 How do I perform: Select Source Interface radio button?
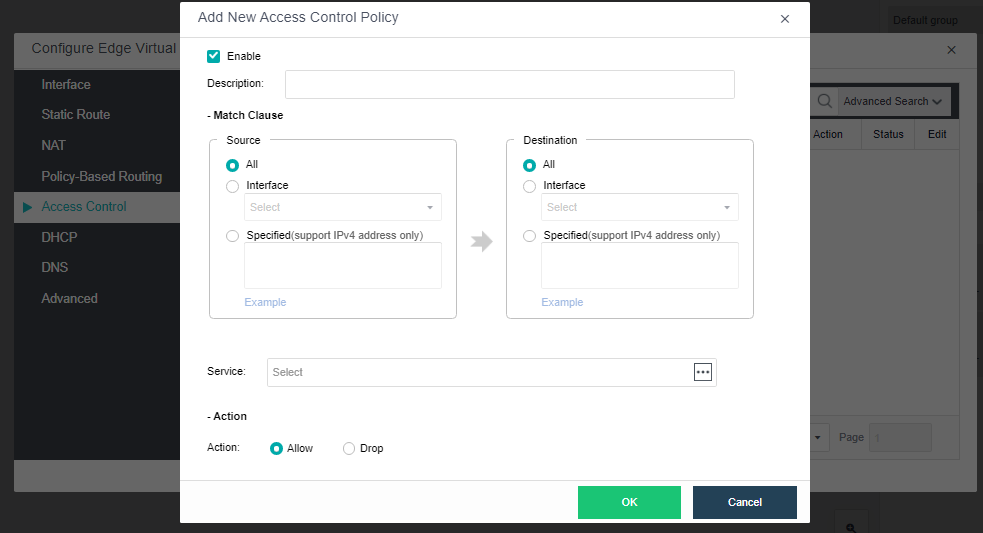pyautogui.click(x=233, y=186)
